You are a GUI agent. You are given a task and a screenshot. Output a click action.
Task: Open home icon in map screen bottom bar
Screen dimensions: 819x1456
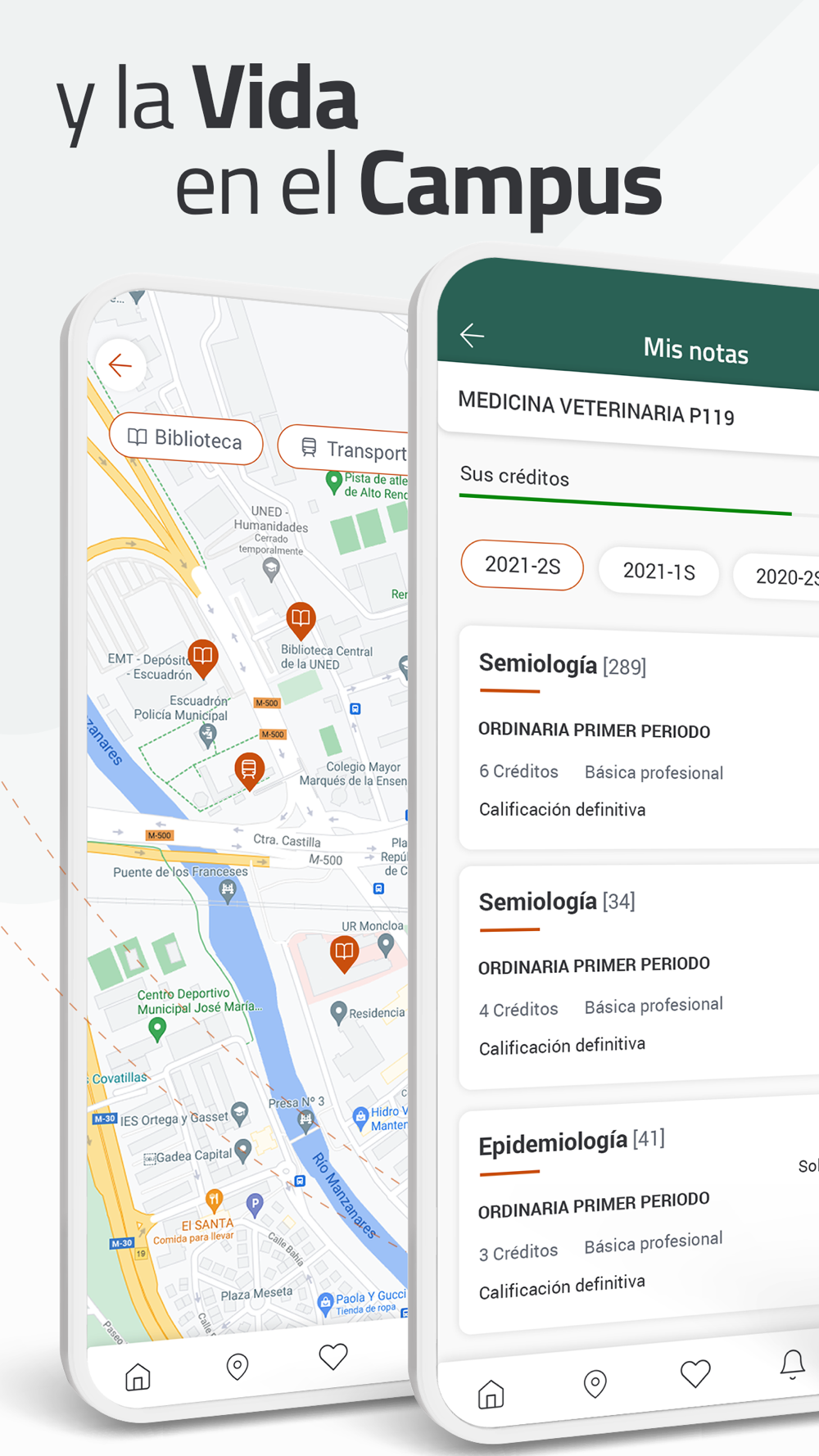(138, 1377)
